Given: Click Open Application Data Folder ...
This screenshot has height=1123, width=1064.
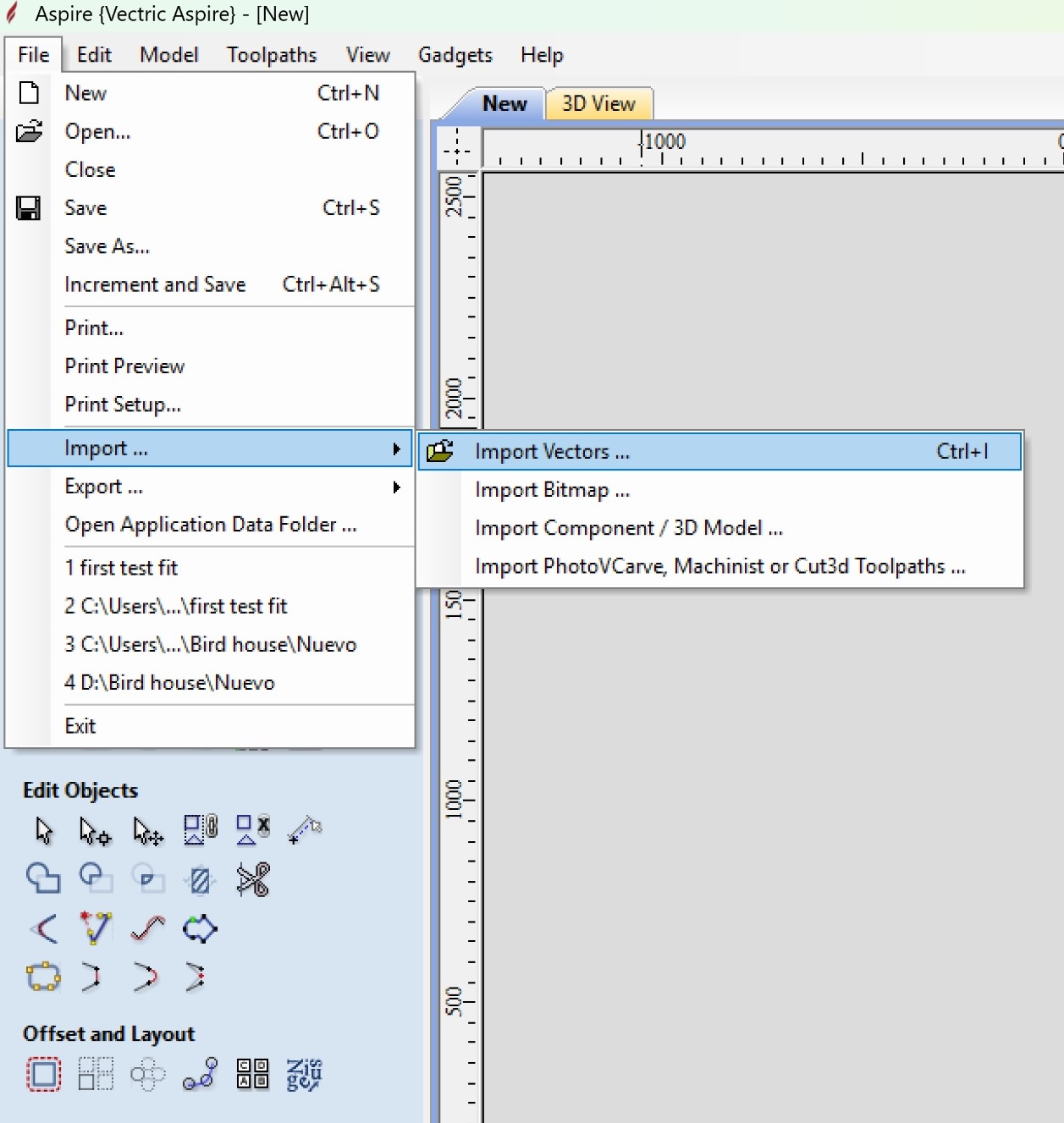Looking at the screenshot, I should click(210, 525).
